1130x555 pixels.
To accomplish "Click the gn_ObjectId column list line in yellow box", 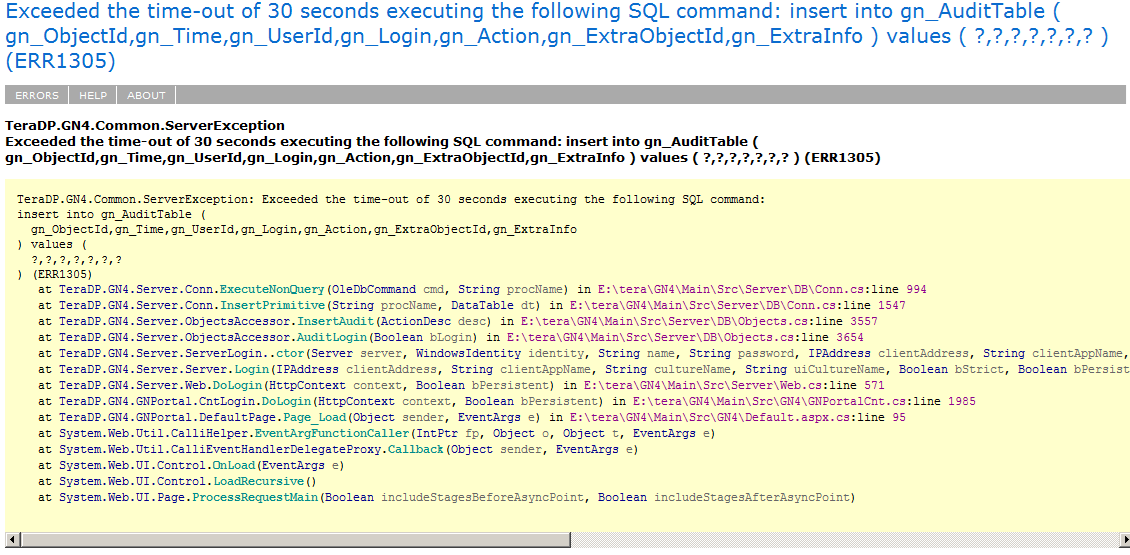I will [303, 229].
